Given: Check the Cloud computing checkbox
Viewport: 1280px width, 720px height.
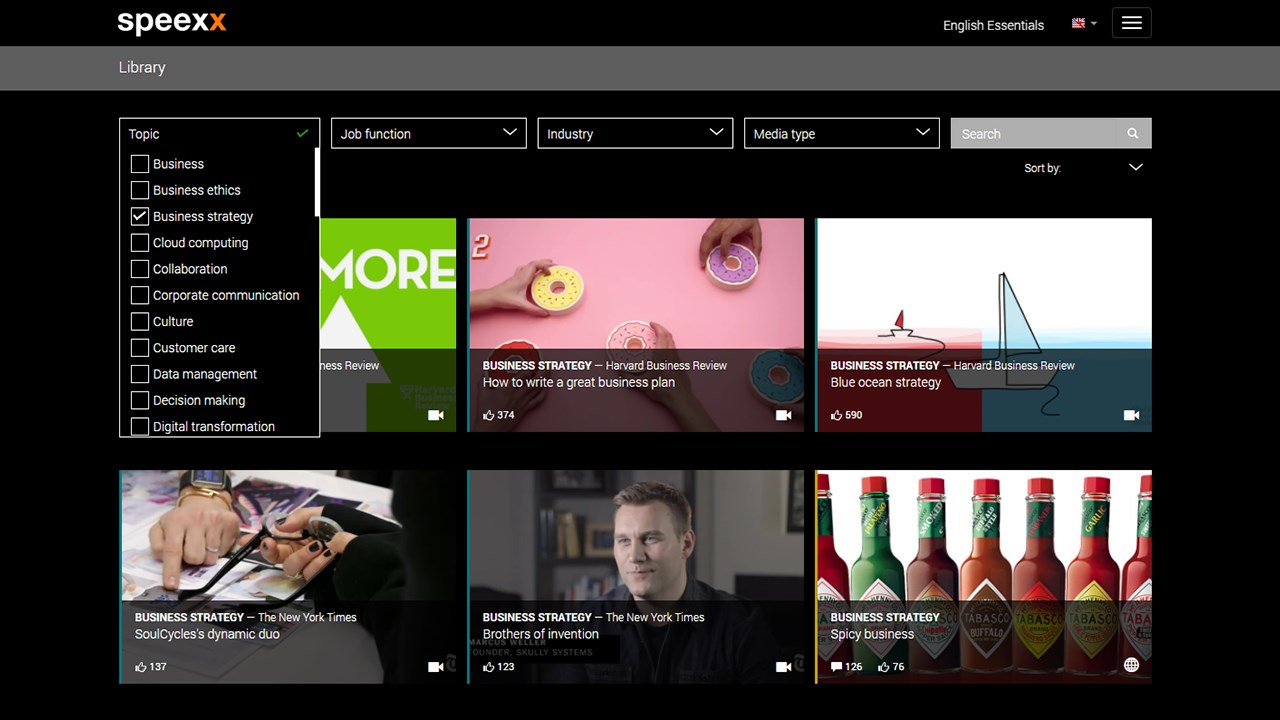Looking at the screenshot, I should point(140,243).
